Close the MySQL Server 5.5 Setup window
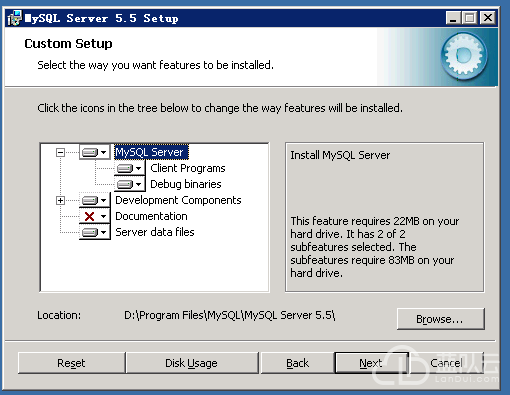Image resolution: width=510 pixels, height=395 pixels. 488,18
